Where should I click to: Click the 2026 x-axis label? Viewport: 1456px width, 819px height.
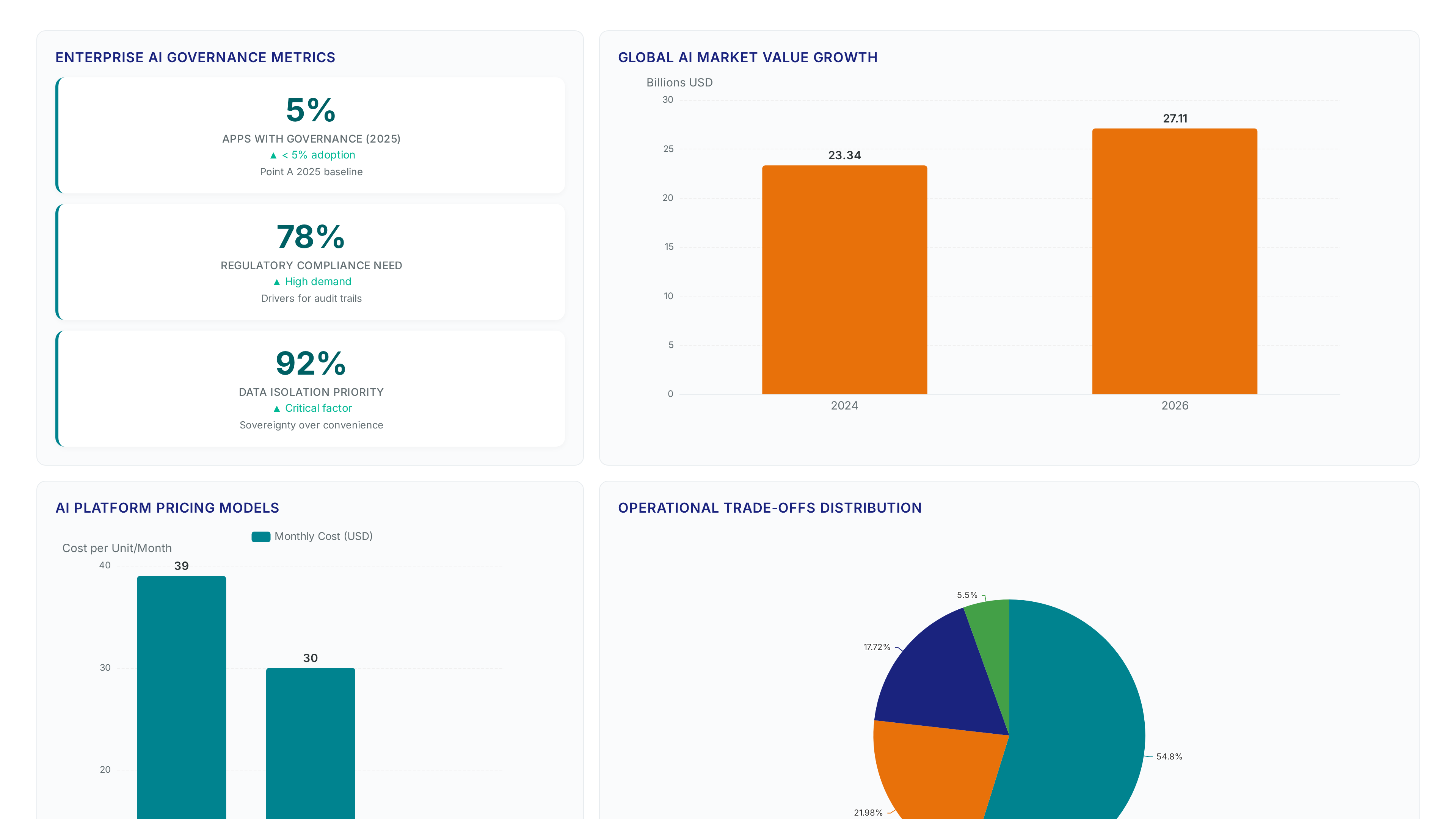pyautogui.click(x=1175, y=406)
